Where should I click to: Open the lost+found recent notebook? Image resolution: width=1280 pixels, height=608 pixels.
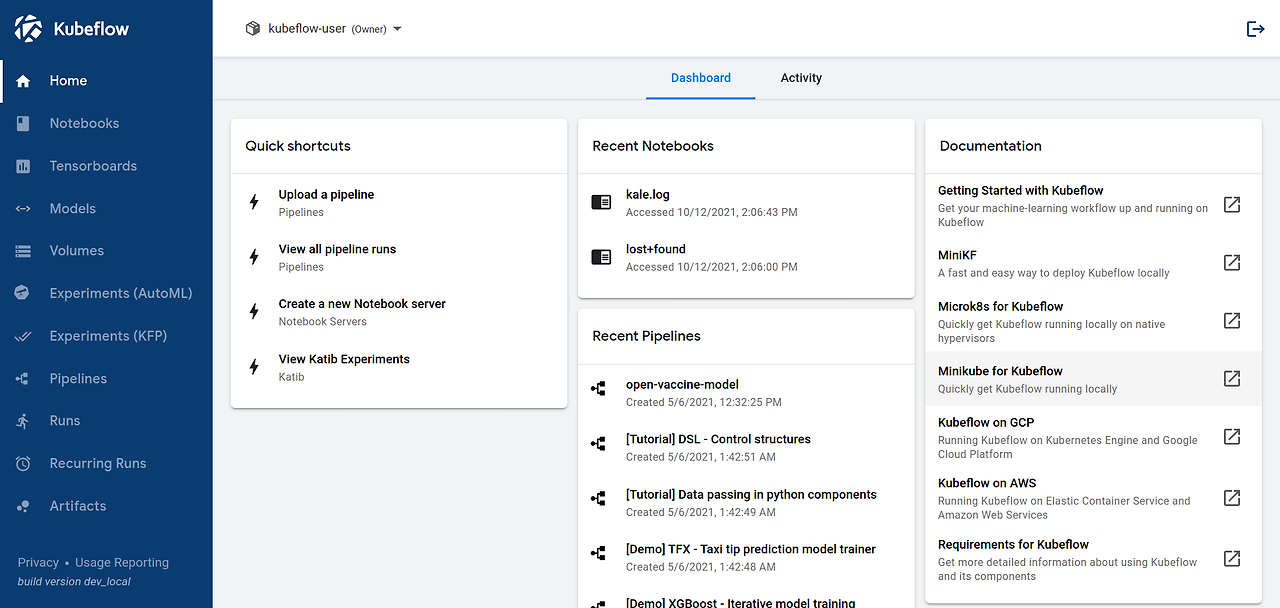click(746, 257)
